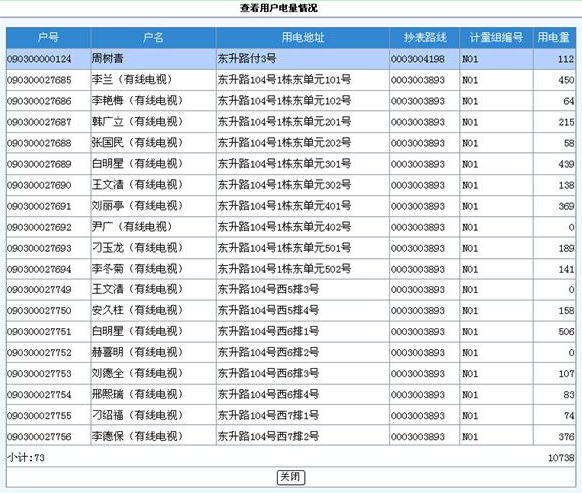Select the row for 张国民（有线电视）
582x493 pixels.
tap(291, 143)
